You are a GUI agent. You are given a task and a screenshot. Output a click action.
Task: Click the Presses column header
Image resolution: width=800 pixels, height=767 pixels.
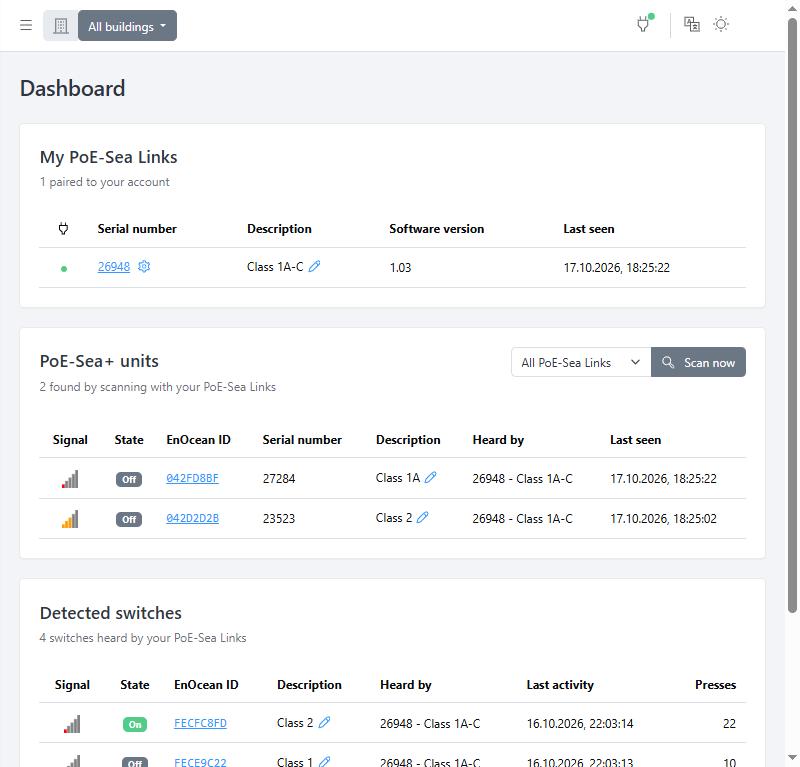pyautogui.click(x=715, y=685)
